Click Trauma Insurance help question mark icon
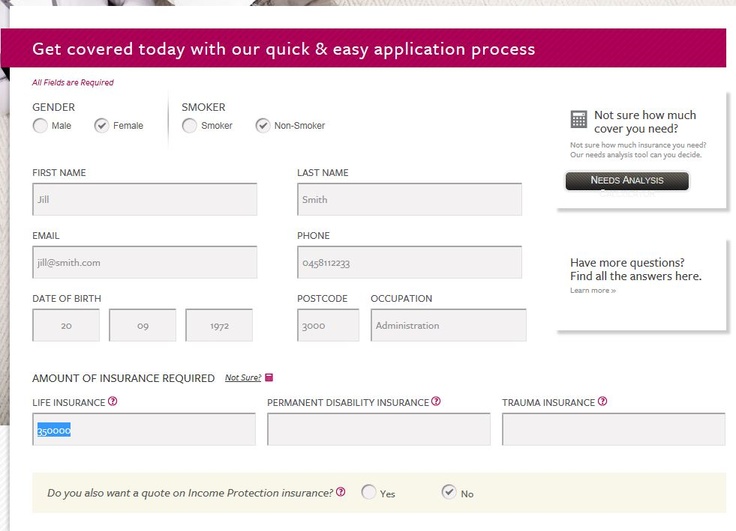 pyautogui.click(x=602, y=402)
